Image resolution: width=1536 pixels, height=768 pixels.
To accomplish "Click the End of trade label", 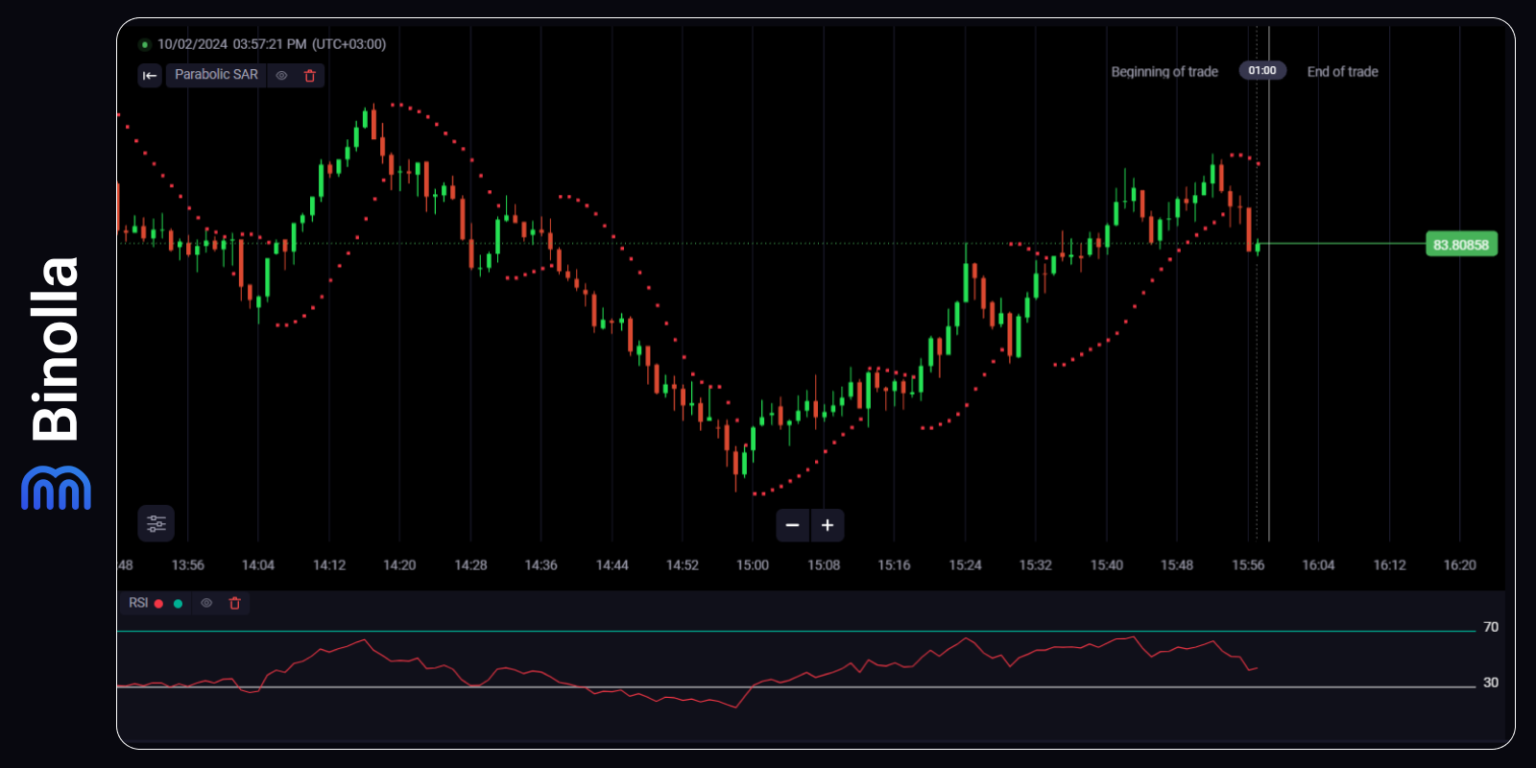I will [1342, 70].
